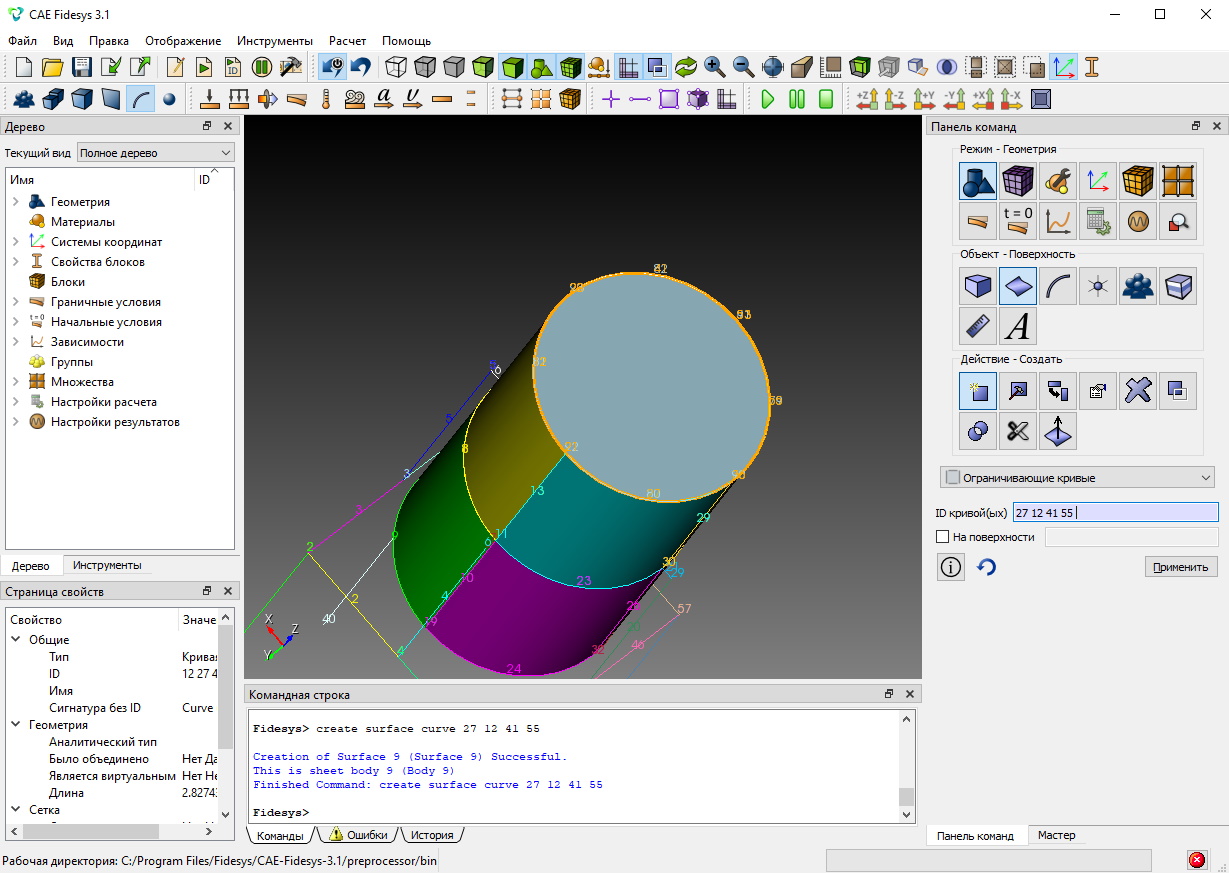Expand the Граничные условия tree node
Image resolution: width=1229 pixels, height=873 pixels.
point(16,302)
